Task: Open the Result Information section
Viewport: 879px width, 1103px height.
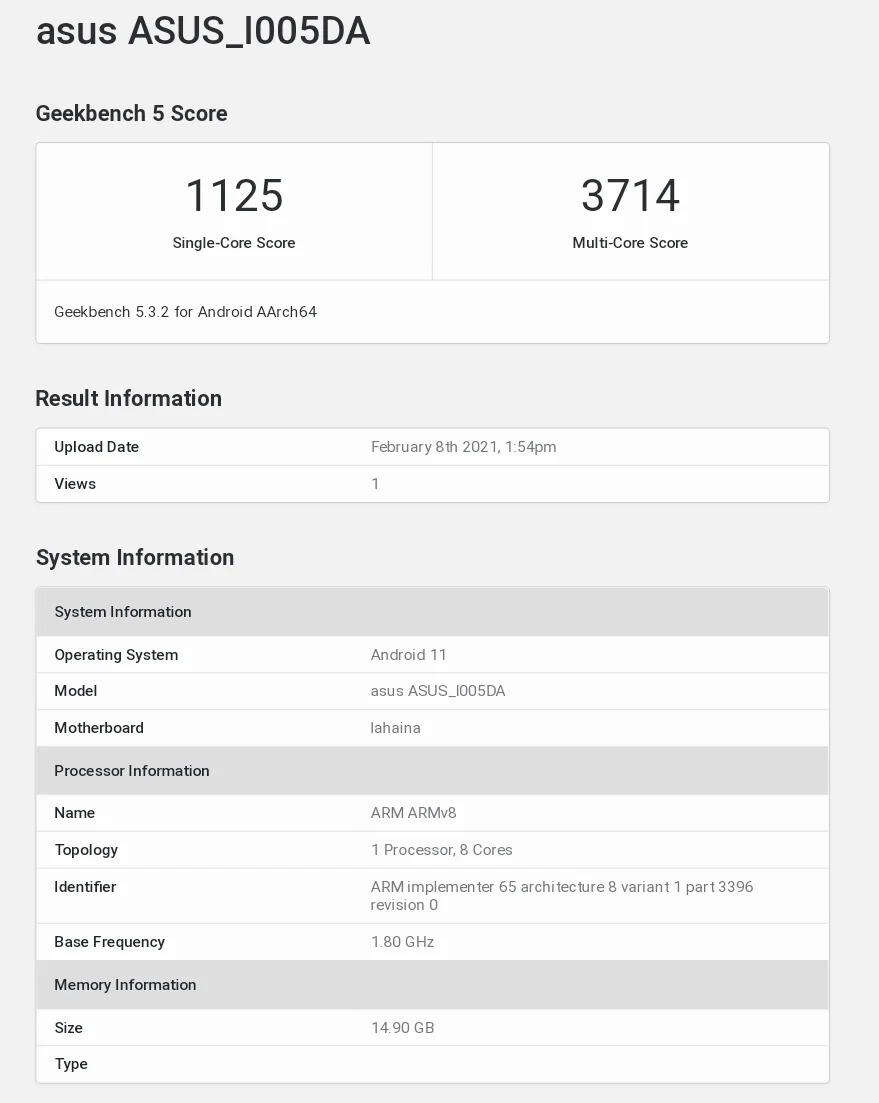Action: [x=128, y=398]
